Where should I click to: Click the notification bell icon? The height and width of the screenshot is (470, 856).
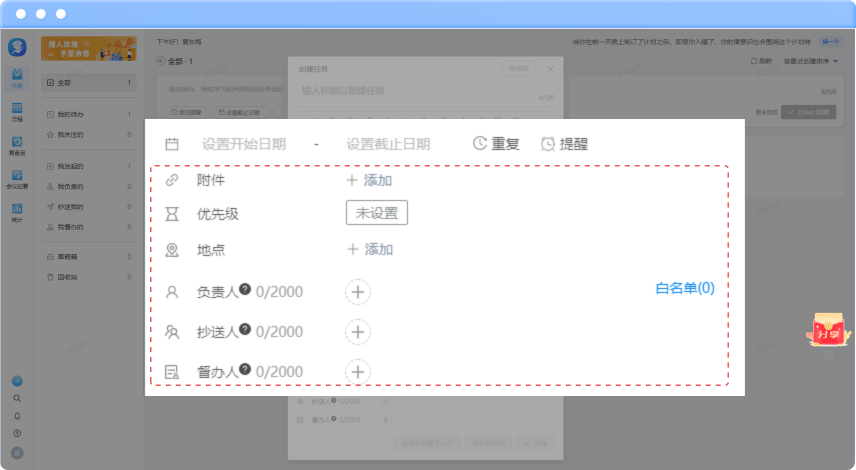pos(17,415)
